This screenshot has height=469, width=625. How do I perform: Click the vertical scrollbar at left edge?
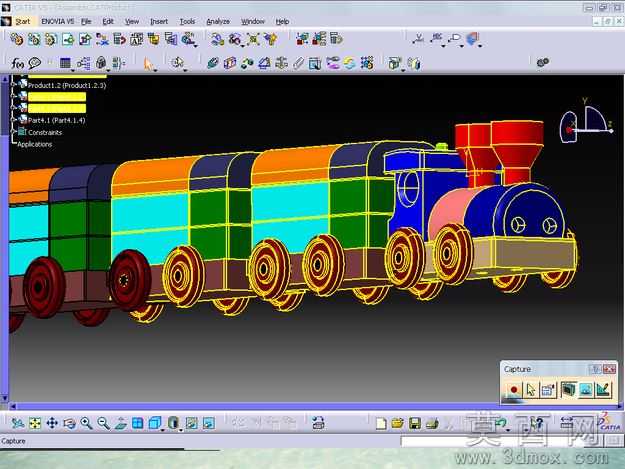pos(5,238)
